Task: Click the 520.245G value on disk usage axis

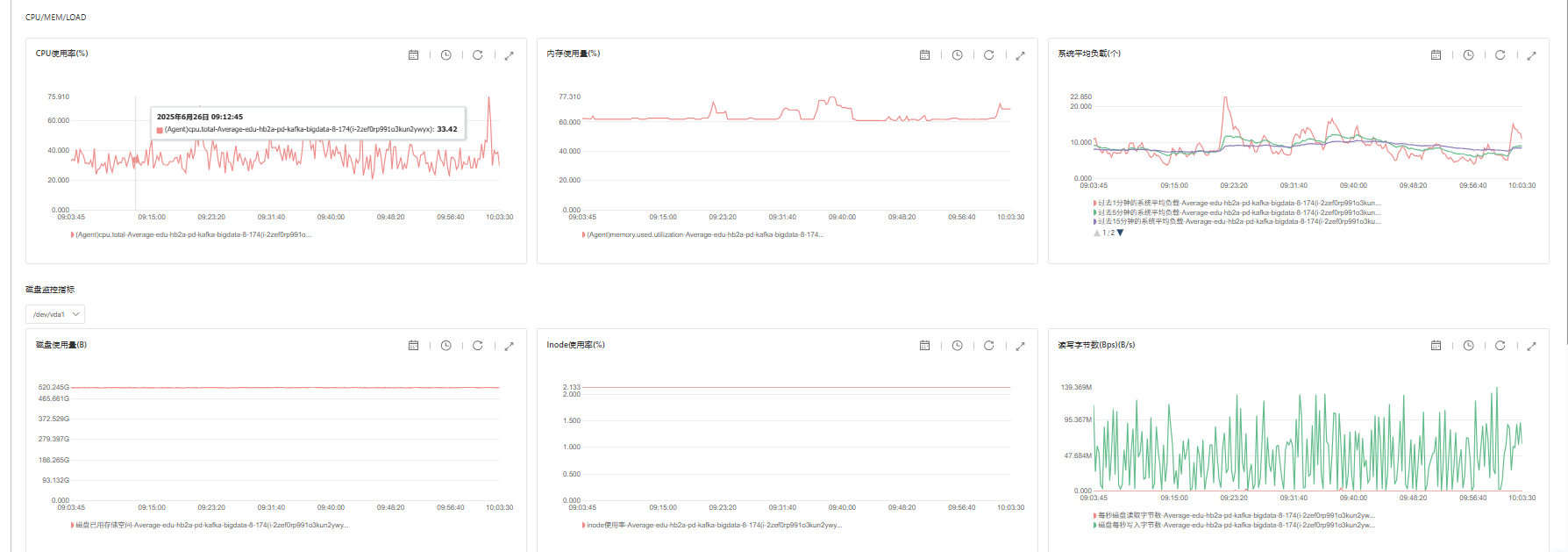Action: pyautogui.click(x=53, y=387)
